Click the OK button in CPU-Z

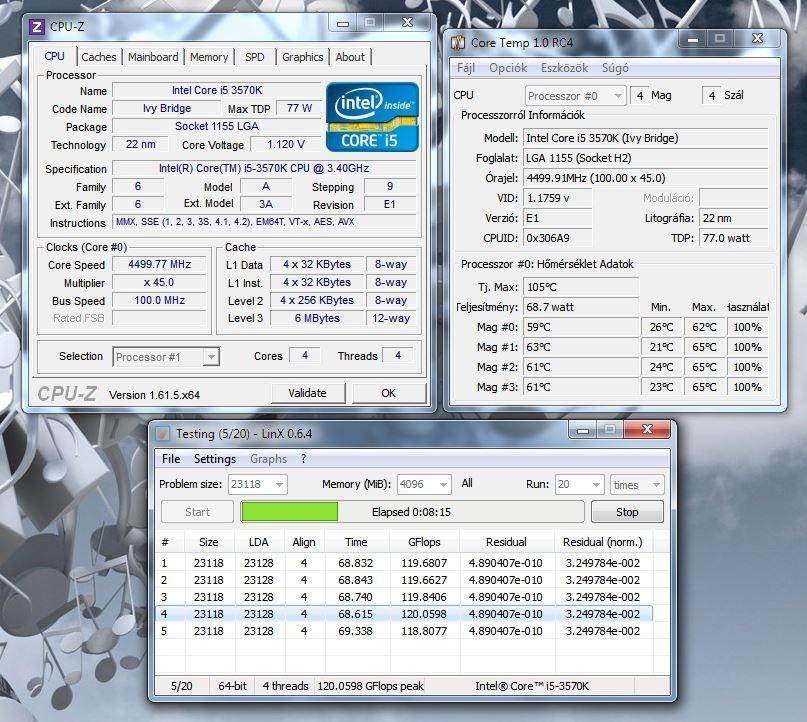coord(389,393)
